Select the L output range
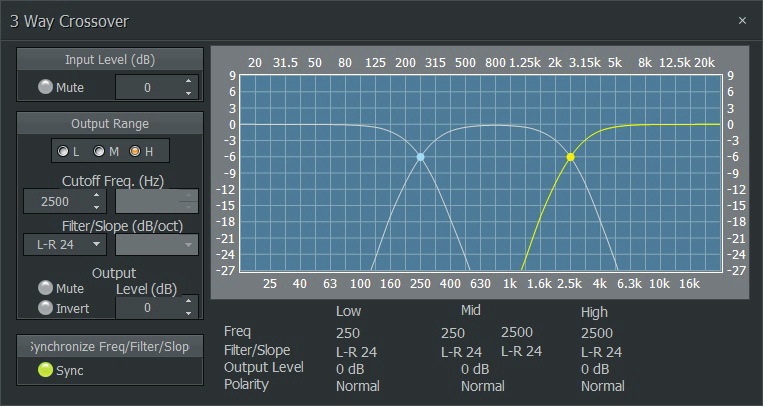This screenshot has width=764, height=407. (x=66, y=151)
